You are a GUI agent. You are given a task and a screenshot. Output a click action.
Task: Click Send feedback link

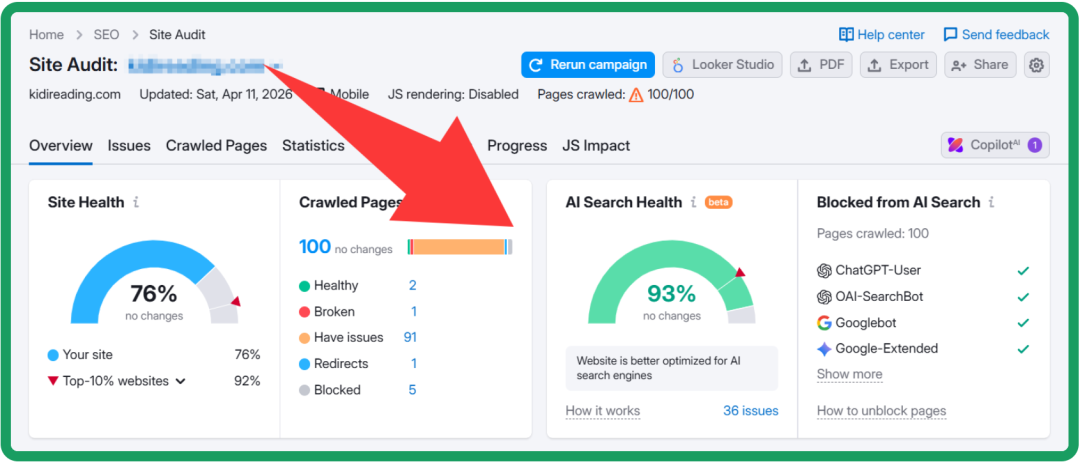(x=996, y=34)
